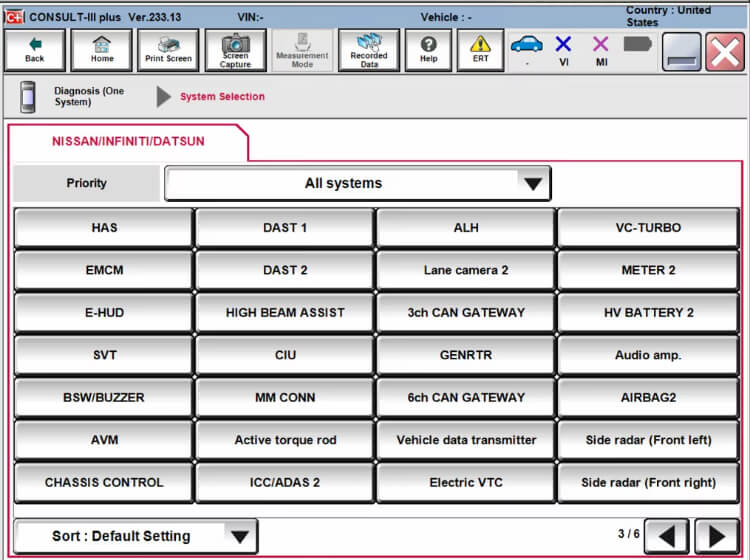
Task: Open 3ch CAN GATEWAY system
Action: [x=466, y=313]
